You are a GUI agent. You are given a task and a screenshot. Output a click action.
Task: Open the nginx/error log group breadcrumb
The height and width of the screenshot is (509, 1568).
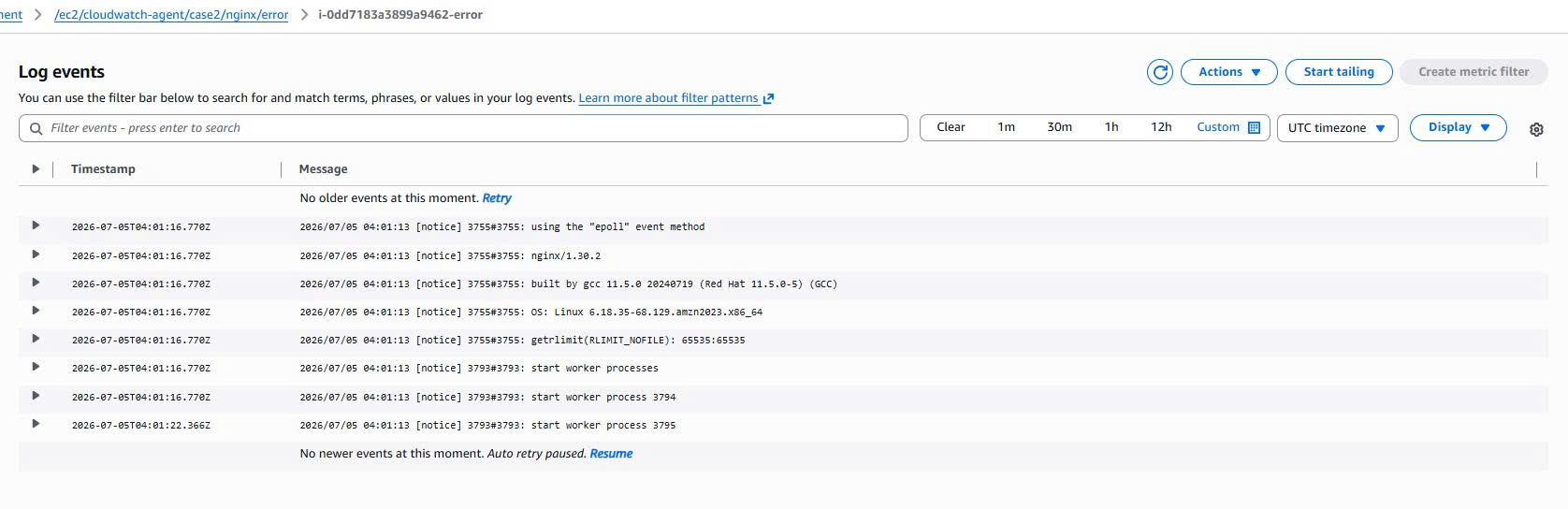click(x=171, y=15)
